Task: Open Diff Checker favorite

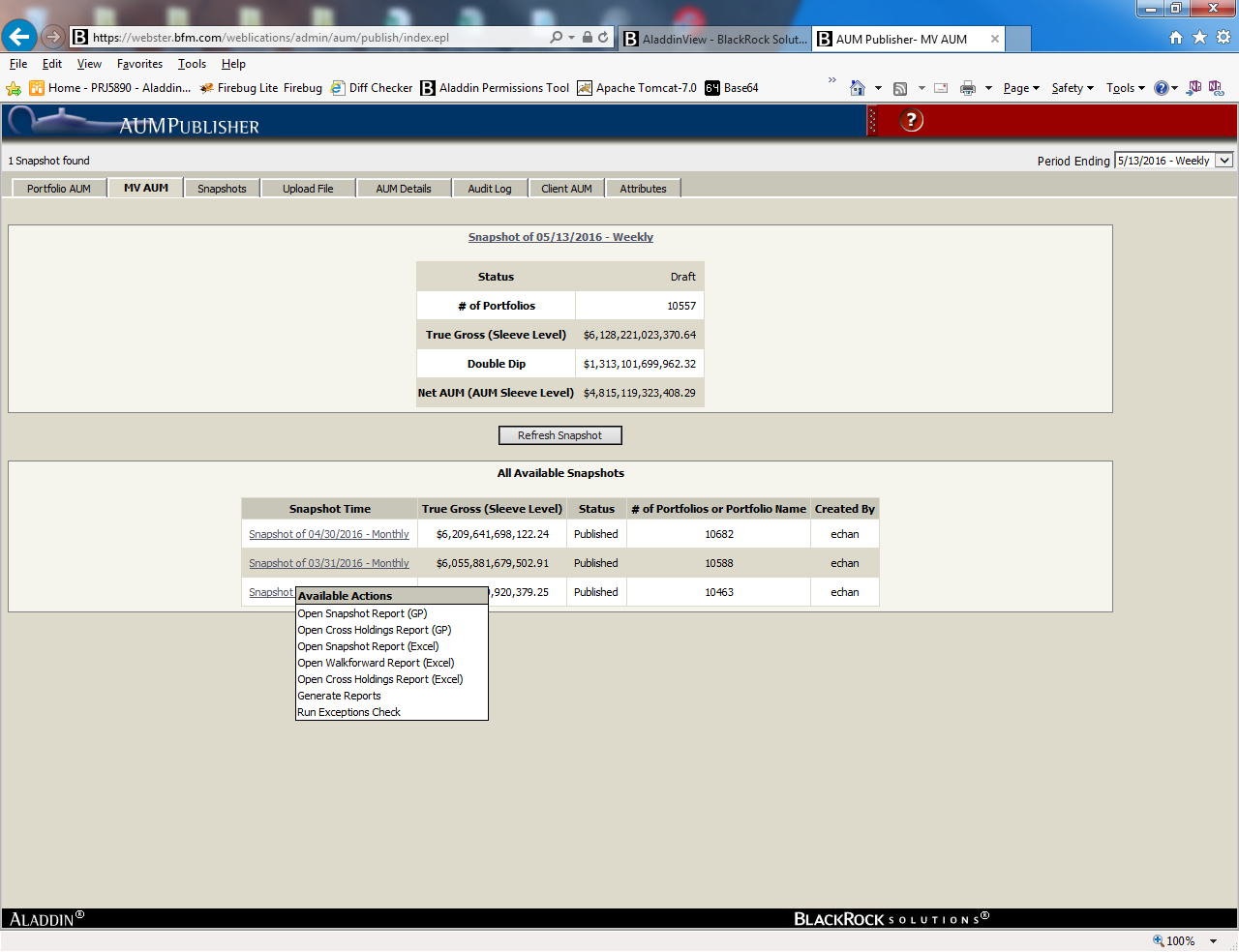Action: tap(372, 88)
